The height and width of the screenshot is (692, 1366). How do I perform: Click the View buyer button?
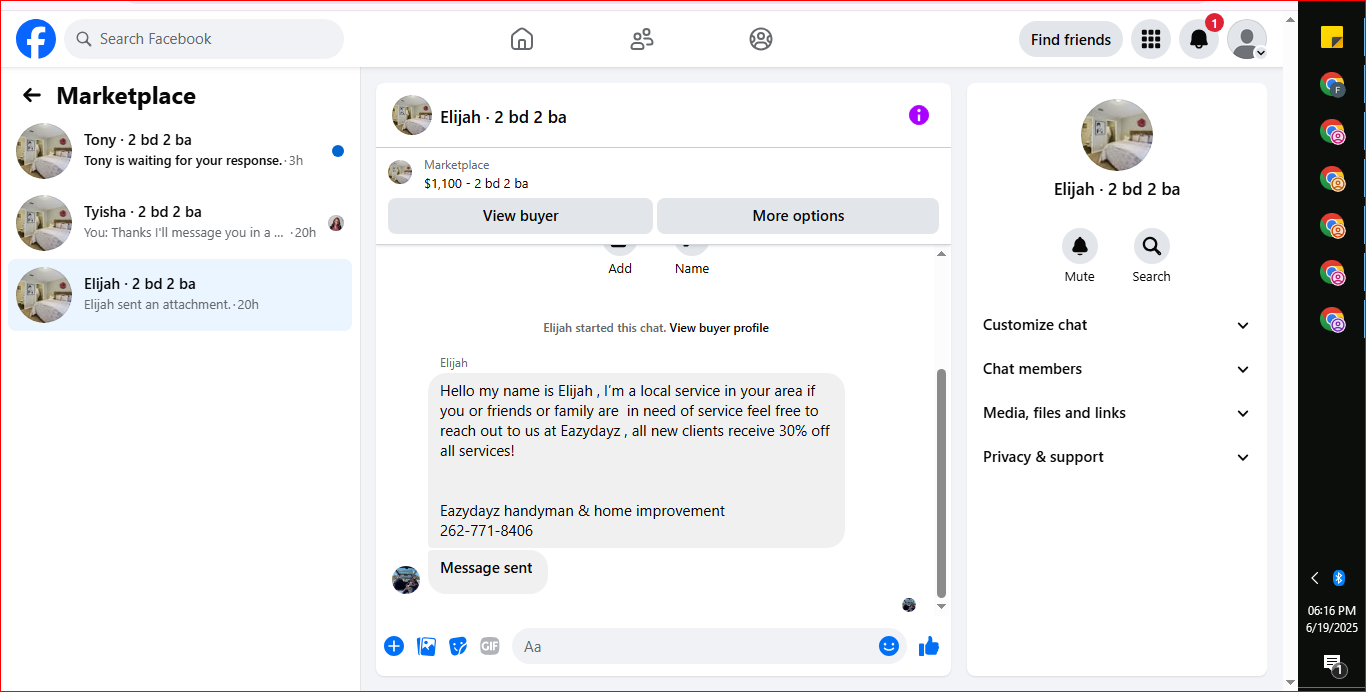tap(520, 216)
